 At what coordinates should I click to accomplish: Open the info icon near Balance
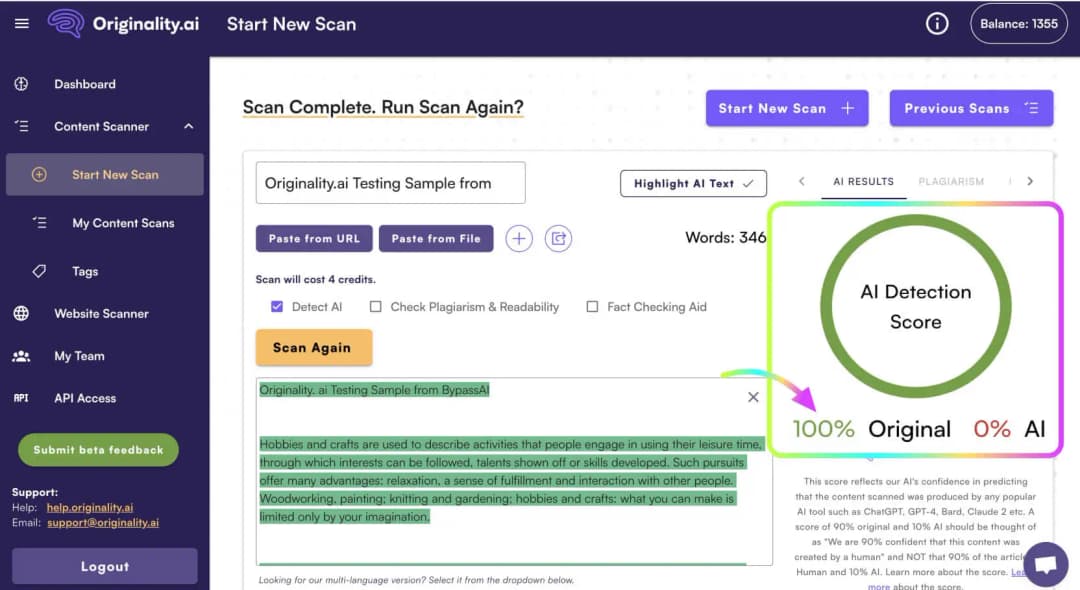click(937, 22)
